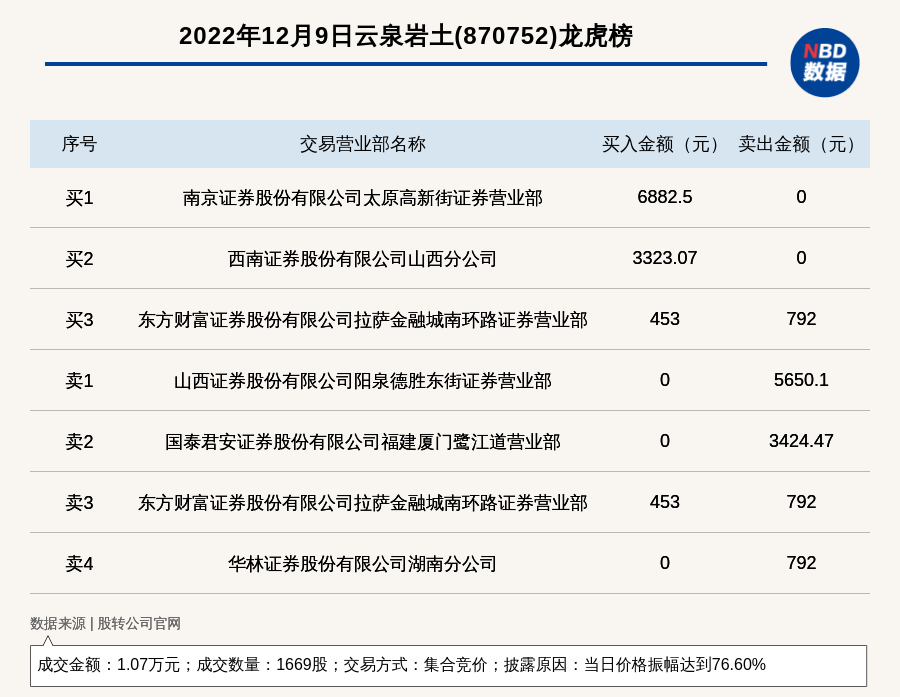Click the 东方财富证券 branch name in row 卖3
The image size is (900, 697).
363,503
